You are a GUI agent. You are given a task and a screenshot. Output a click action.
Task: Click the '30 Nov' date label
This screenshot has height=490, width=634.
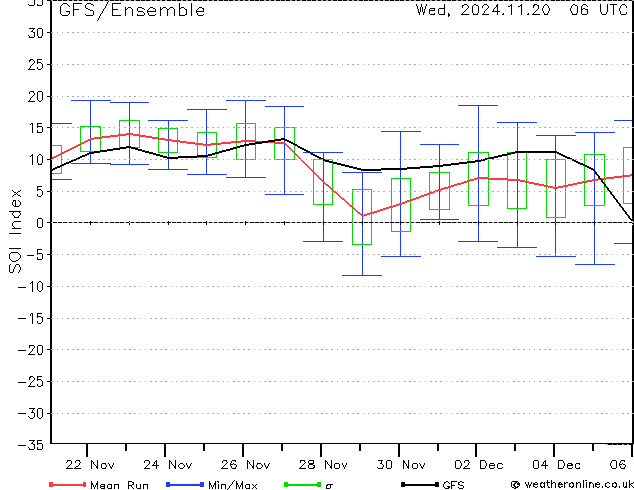[x=401, y=465]
